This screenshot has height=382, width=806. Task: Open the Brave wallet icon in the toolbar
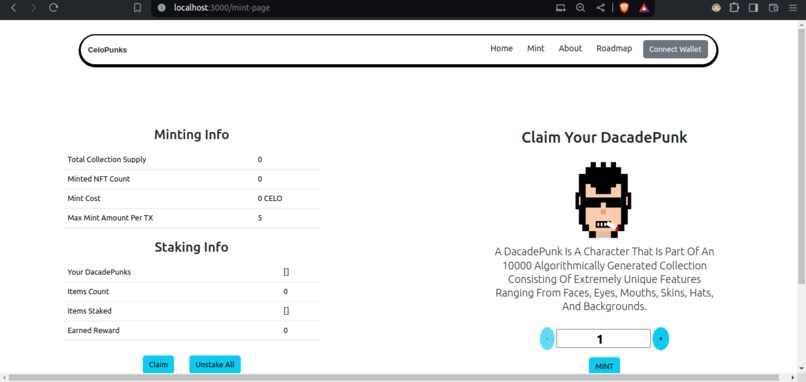click(773, 8)
